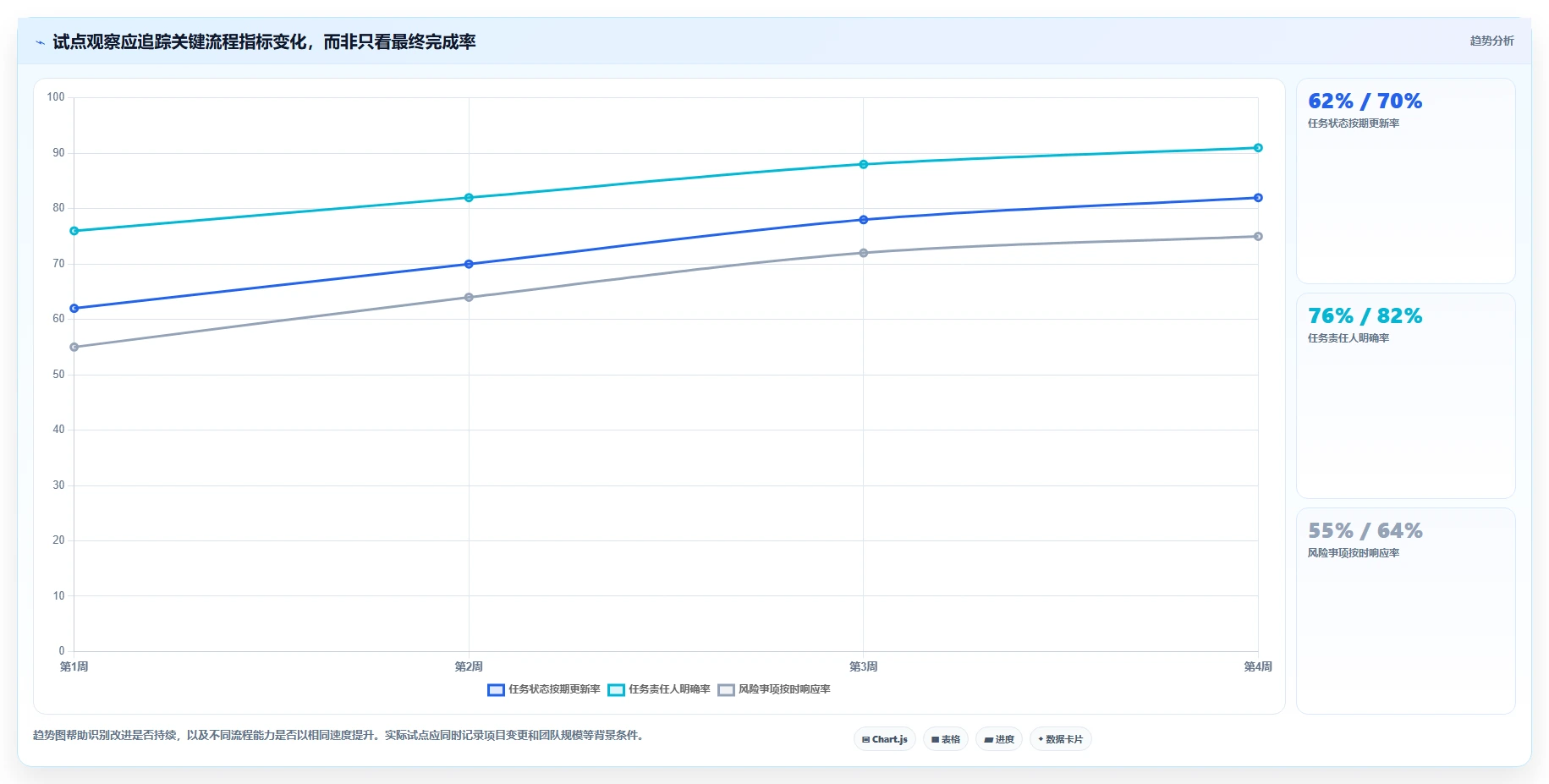Select the blue line data point at 第3周
1549x784 pixels.
point(864,220)
